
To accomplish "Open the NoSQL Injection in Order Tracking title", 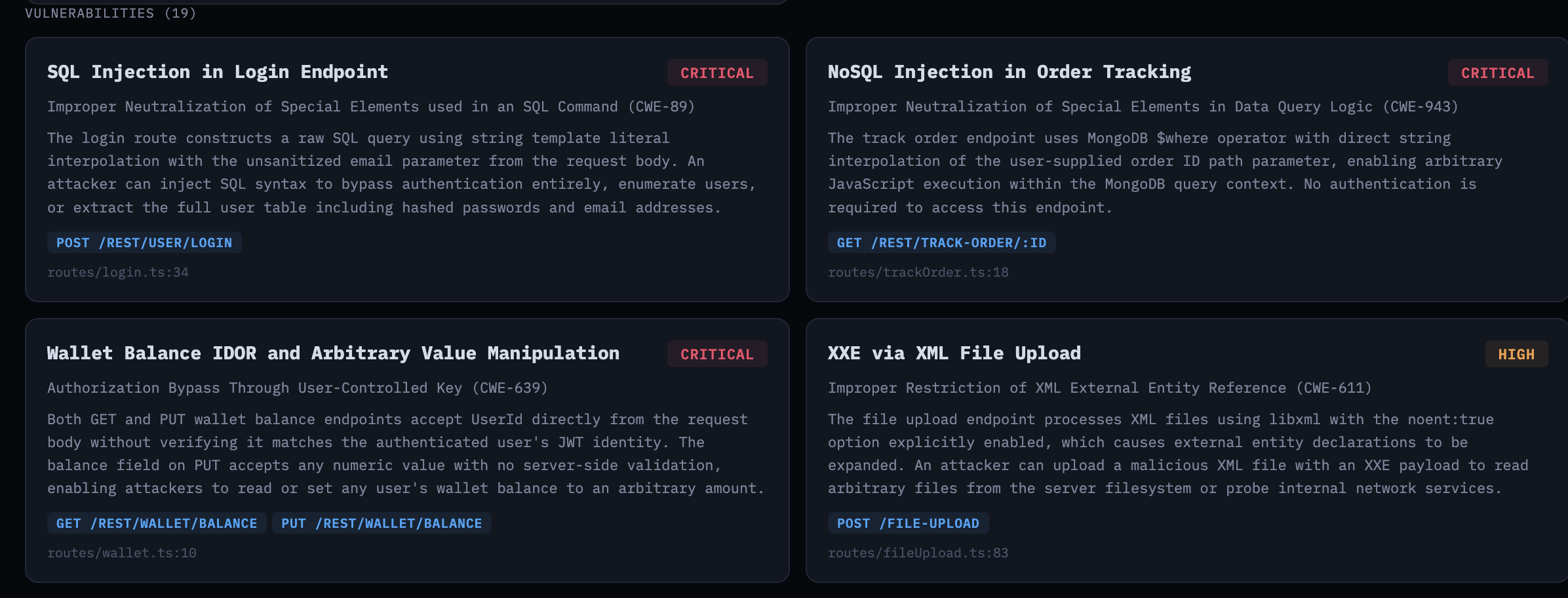I will pyautogui.click(x=1009, y=72).
